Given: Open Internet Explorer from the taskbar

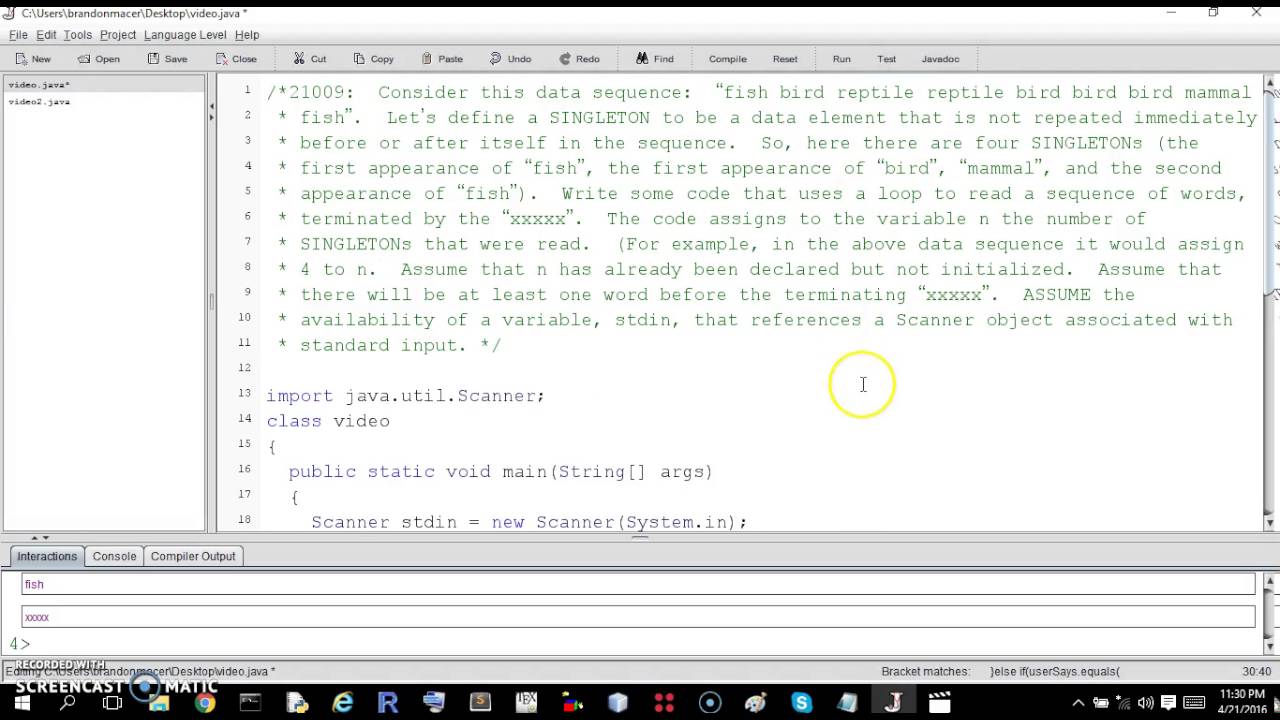Looking at the screenshot, I should (342, 703).
